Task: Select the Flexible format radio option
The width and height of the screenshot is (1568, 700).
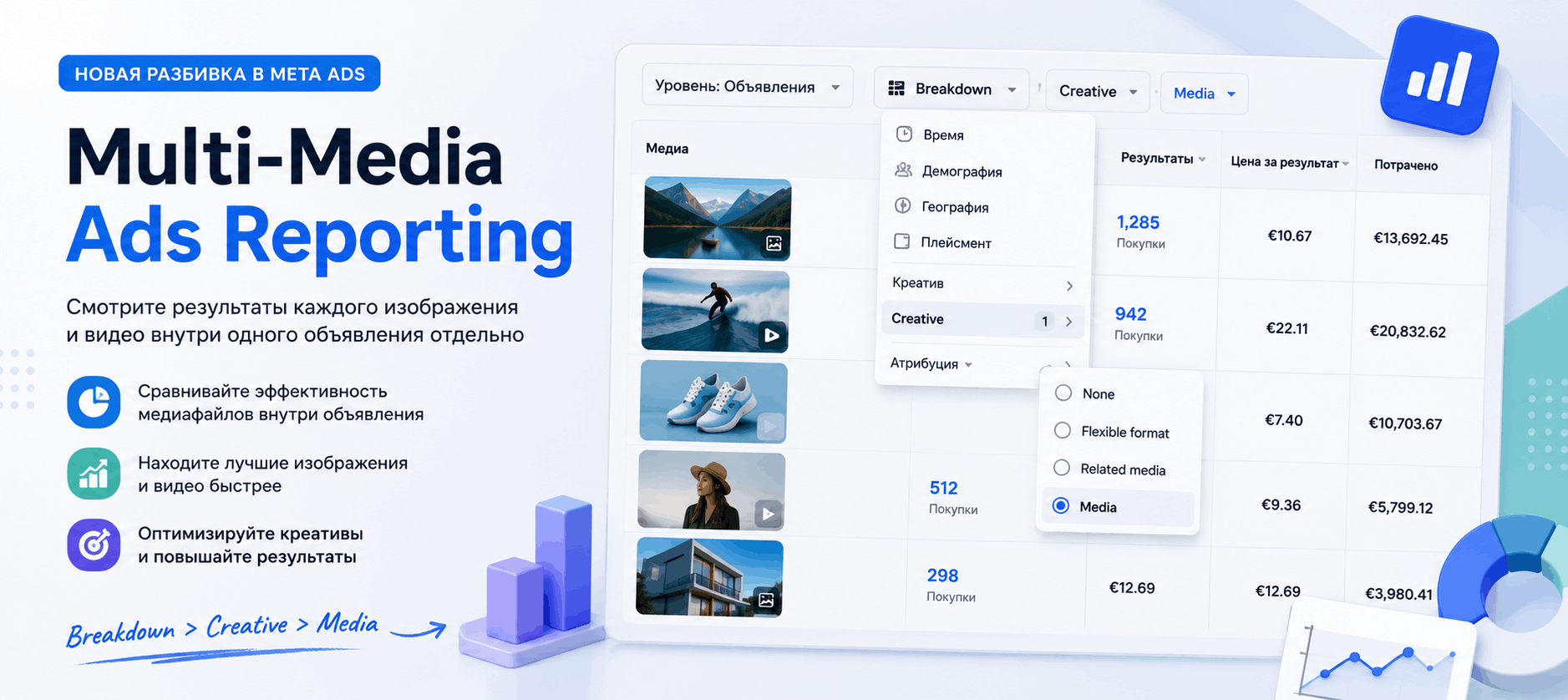Action: click(x=1062, y=430)
